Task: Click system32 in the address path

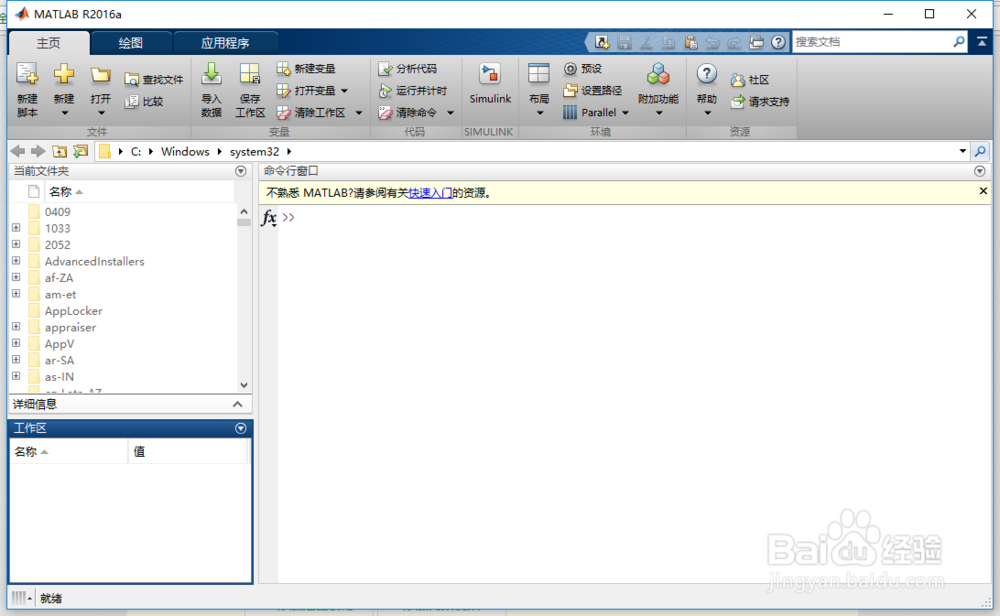Action: pos(254,151)
